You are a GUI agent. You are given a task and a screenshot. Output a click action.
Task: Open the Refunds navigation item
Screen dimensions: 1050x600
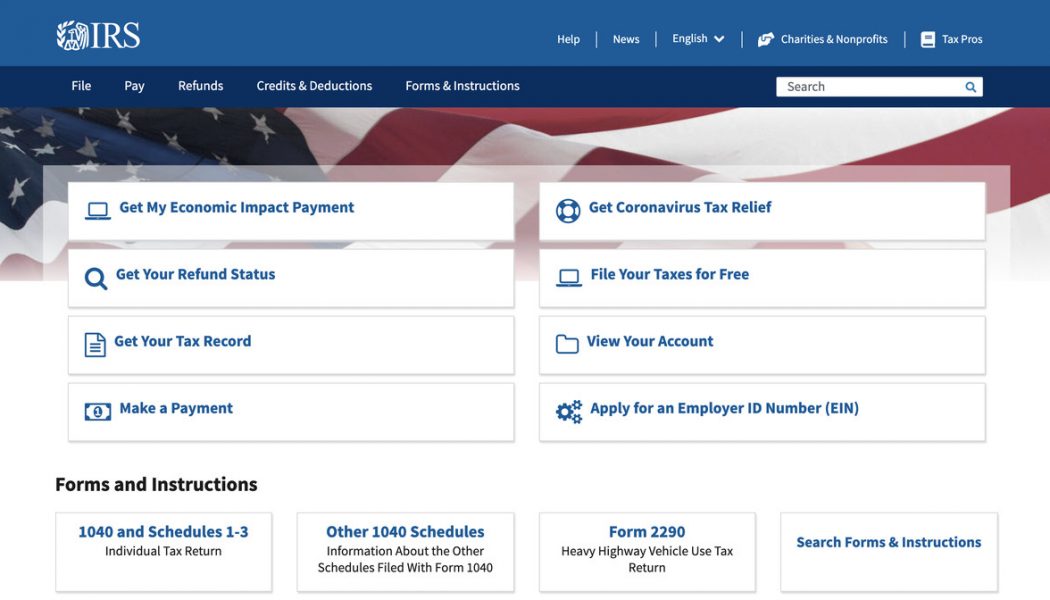[x=200, y=86]
